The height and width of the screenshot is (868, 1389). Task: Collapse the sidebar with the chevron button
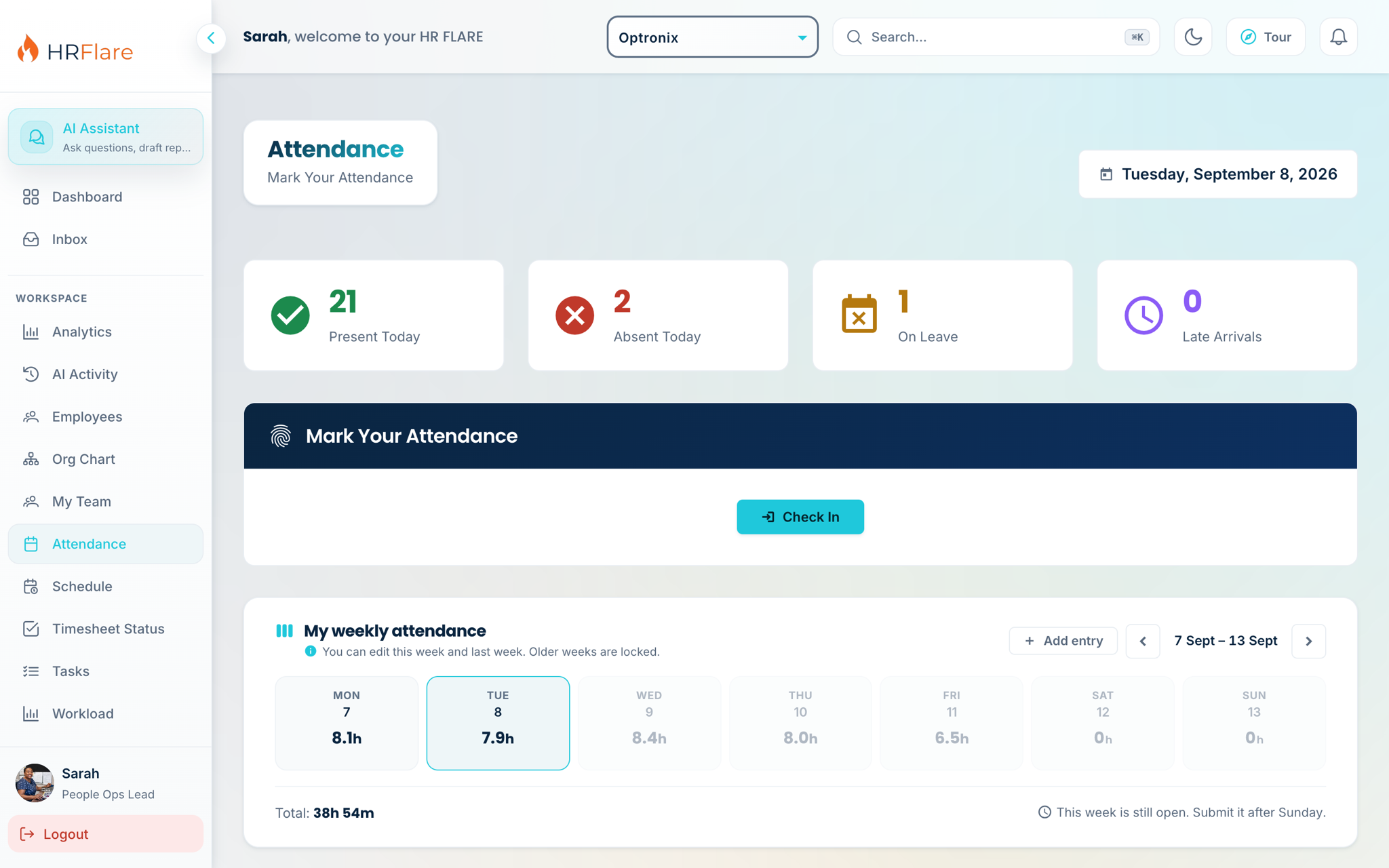click(x=211, y=37)
